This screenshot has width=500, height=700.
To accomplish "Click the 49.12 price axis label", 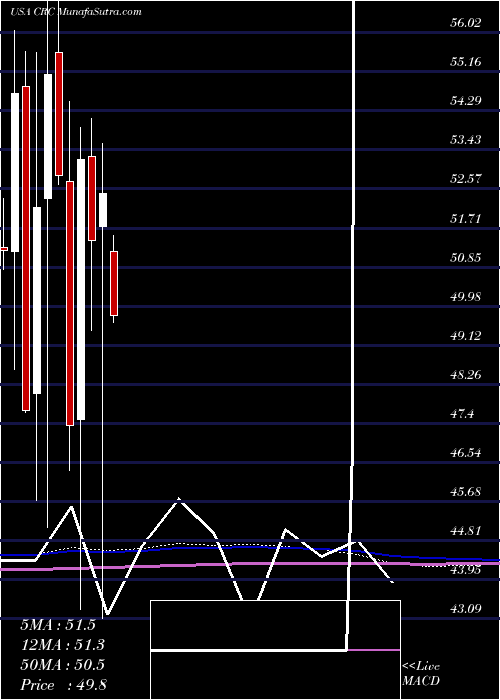I will coord(465,336).
